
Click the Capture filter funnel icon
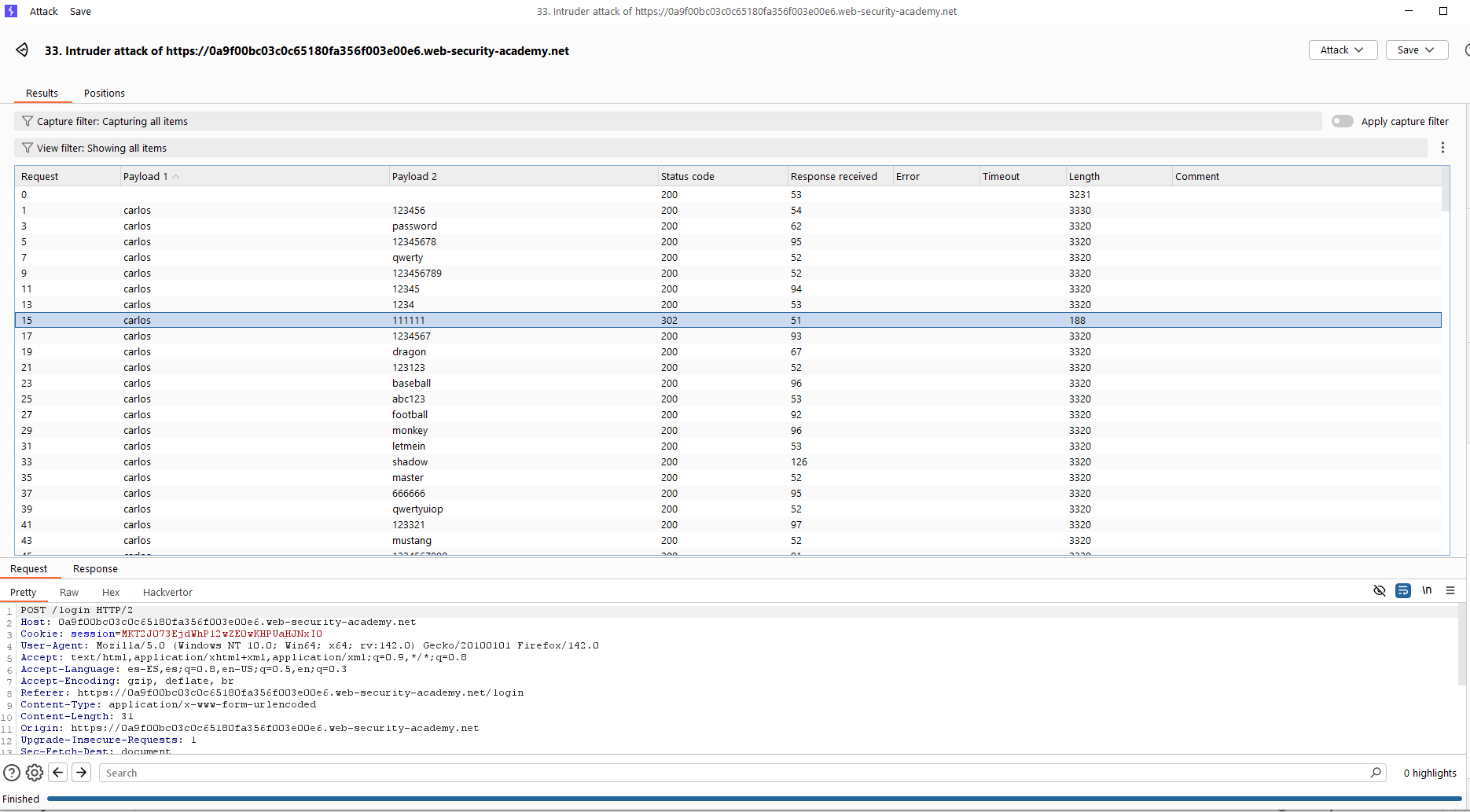[x=28, y=121]
